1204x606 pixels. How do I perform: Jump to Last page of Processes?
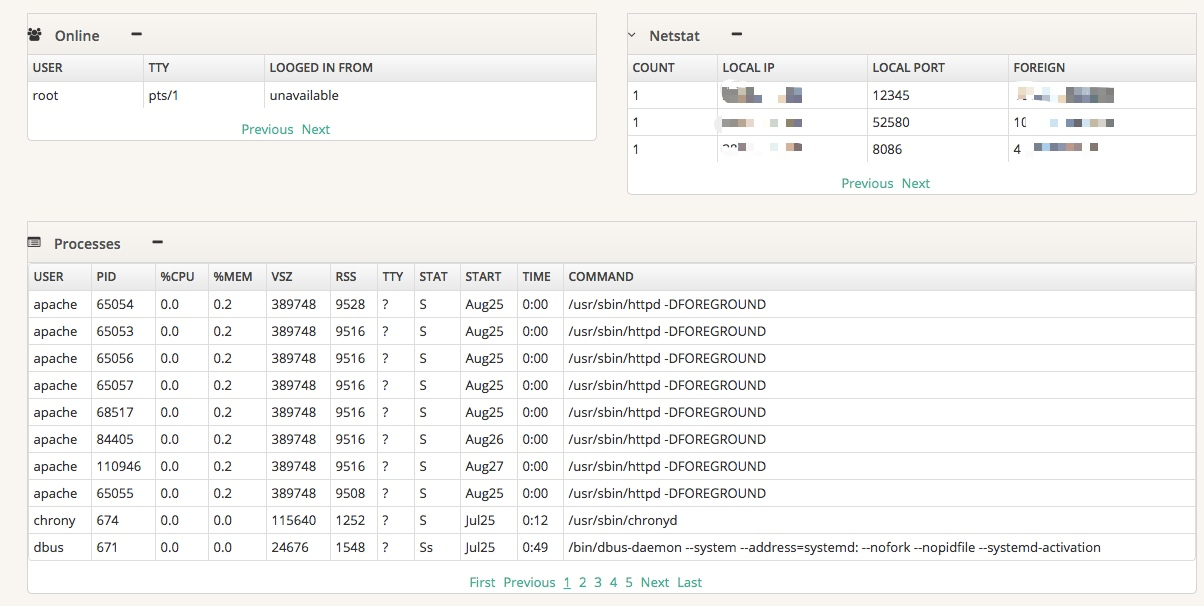point(690,582)
